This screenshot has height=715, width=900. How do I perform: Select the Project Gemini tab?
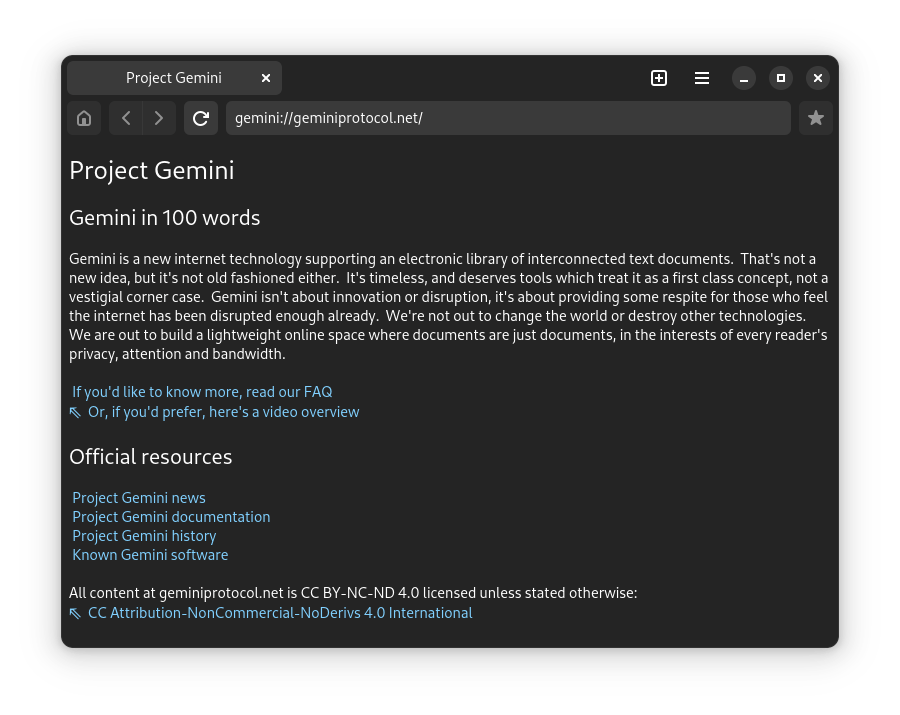(x=173, y=78)
